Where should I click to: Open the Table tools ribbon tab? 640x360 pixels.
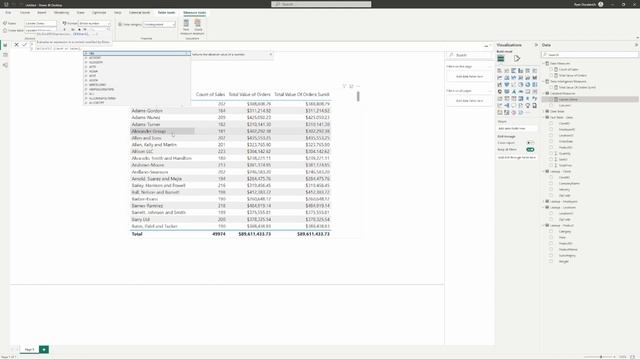(x=166, y=13)
